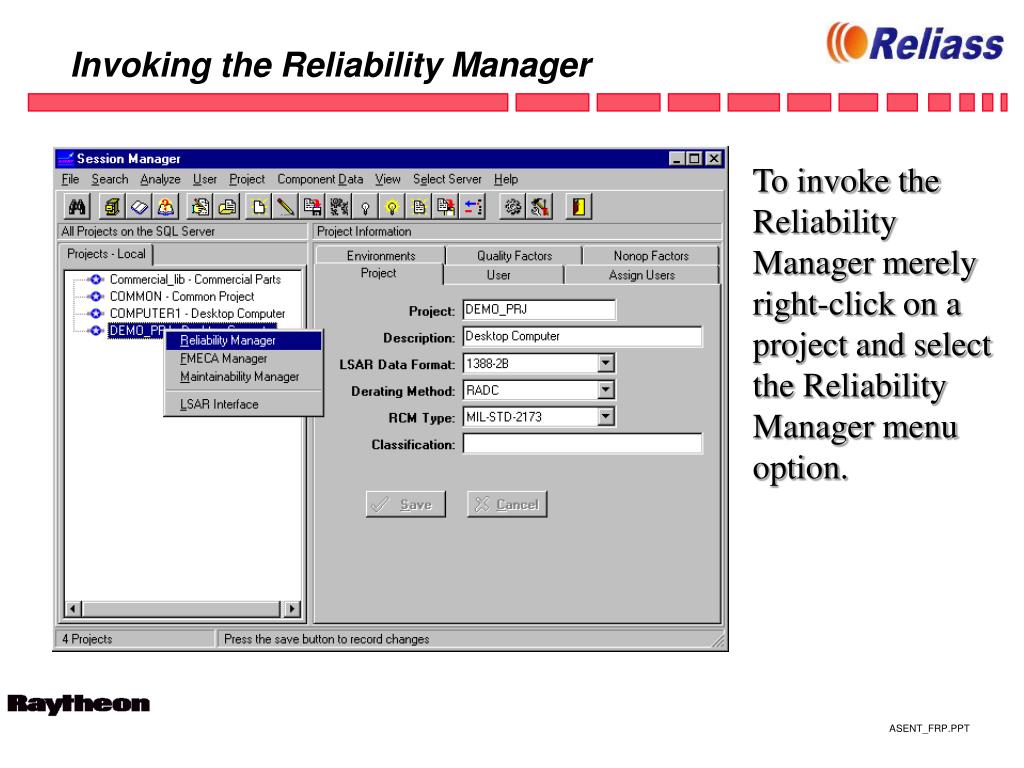The width and height of the screenshot is (1024, 768).
Task: Switch to the Environments tab
Action: point(381,256)
